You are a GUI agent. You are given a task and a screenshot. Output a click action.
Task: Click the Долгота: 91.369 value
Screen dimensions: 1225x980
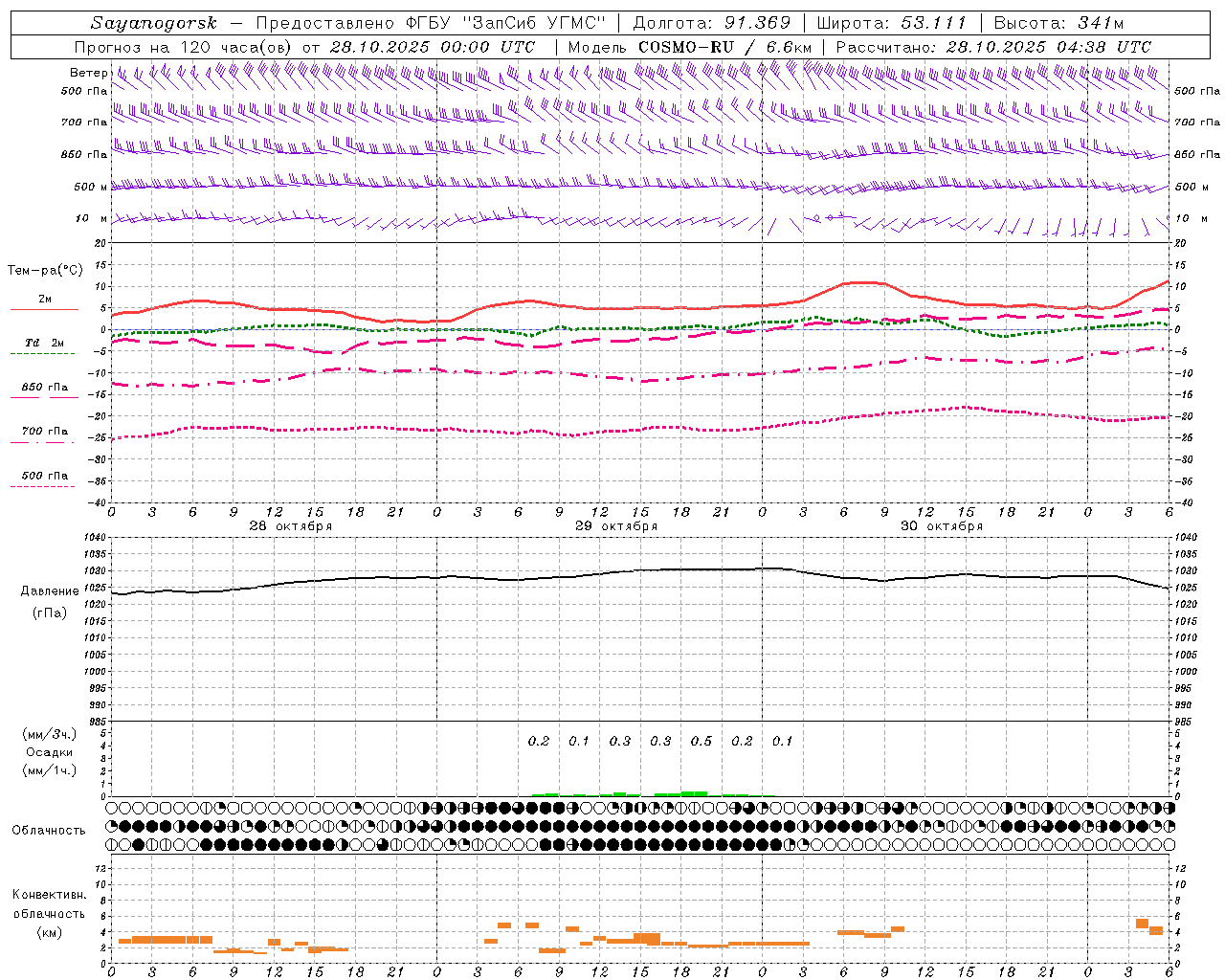(712, 23)
